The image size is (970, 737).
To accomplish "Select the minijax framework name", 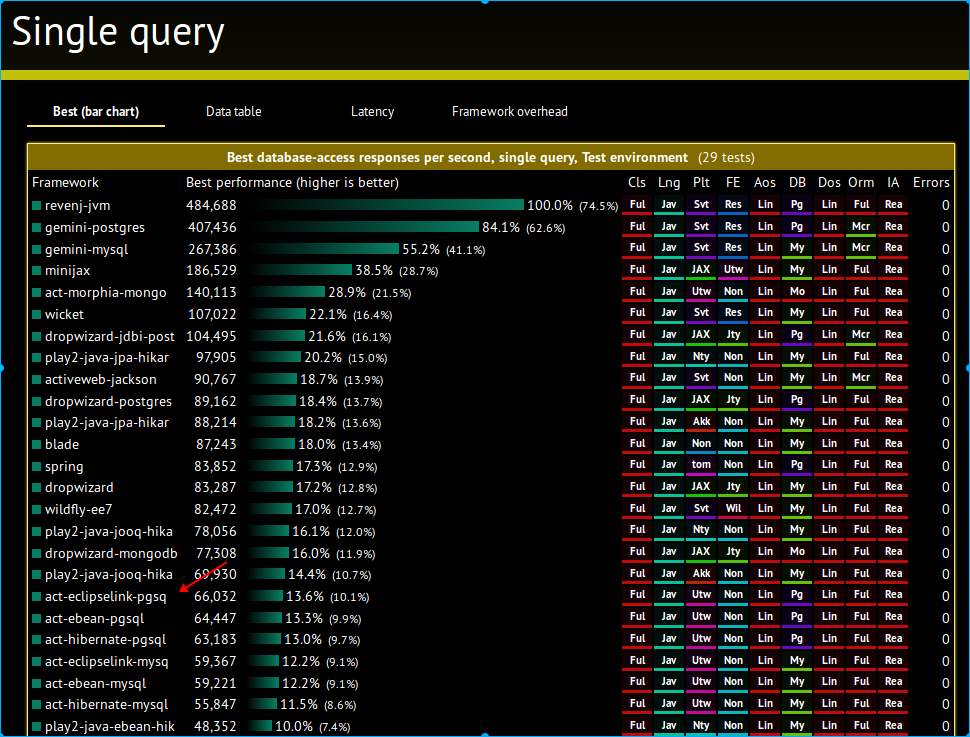I will tap(67, 270).
